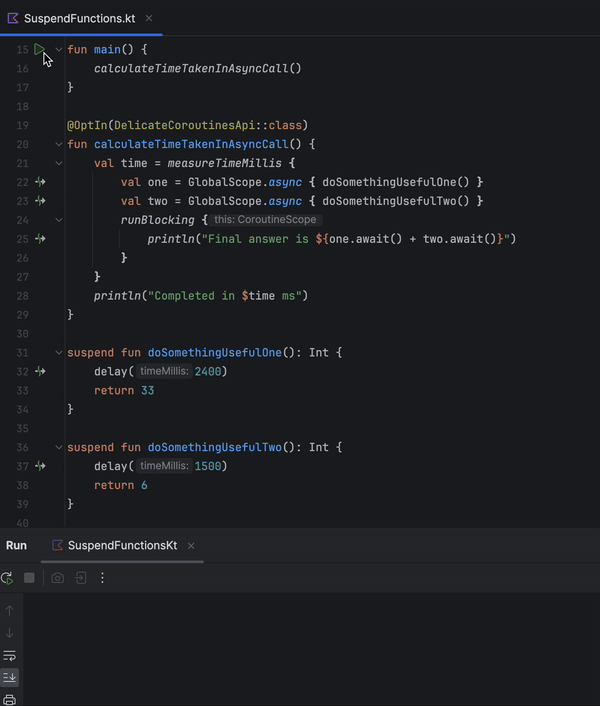The width and height of the screenshot is (600, 706).
Task: Click the Run tool window title
Action: click(x=17, y=545)
